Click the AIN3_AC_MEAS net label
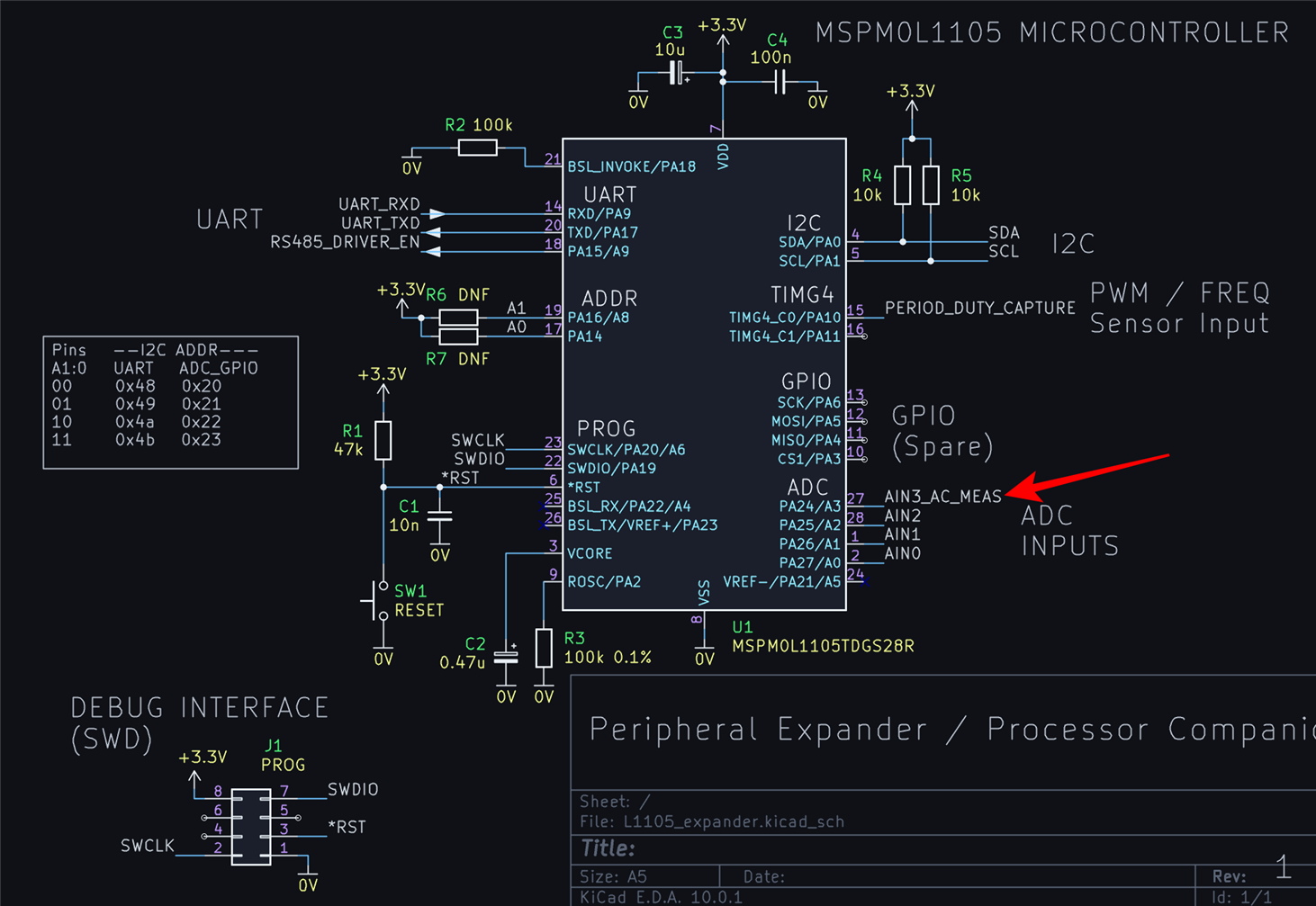The image size is (1316, 906). click(x=942, y=497)
